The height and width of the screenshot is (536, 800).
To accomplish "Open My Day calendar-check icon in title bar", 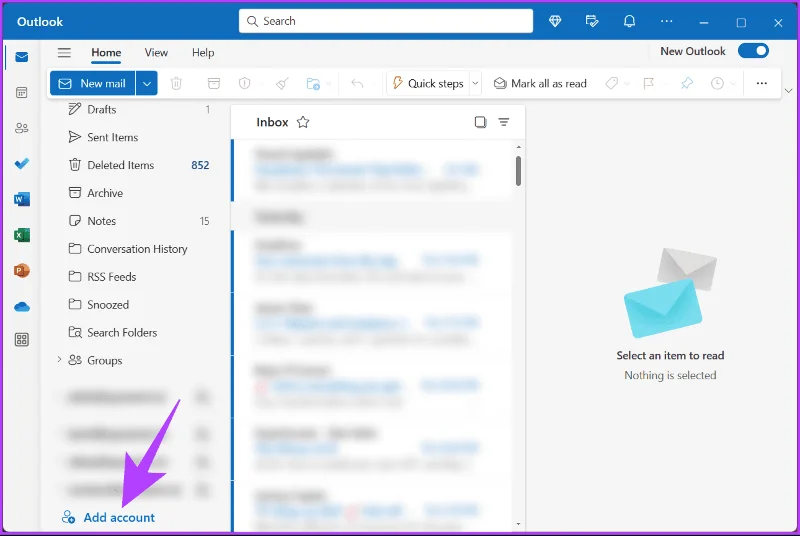I will point(592,21).
